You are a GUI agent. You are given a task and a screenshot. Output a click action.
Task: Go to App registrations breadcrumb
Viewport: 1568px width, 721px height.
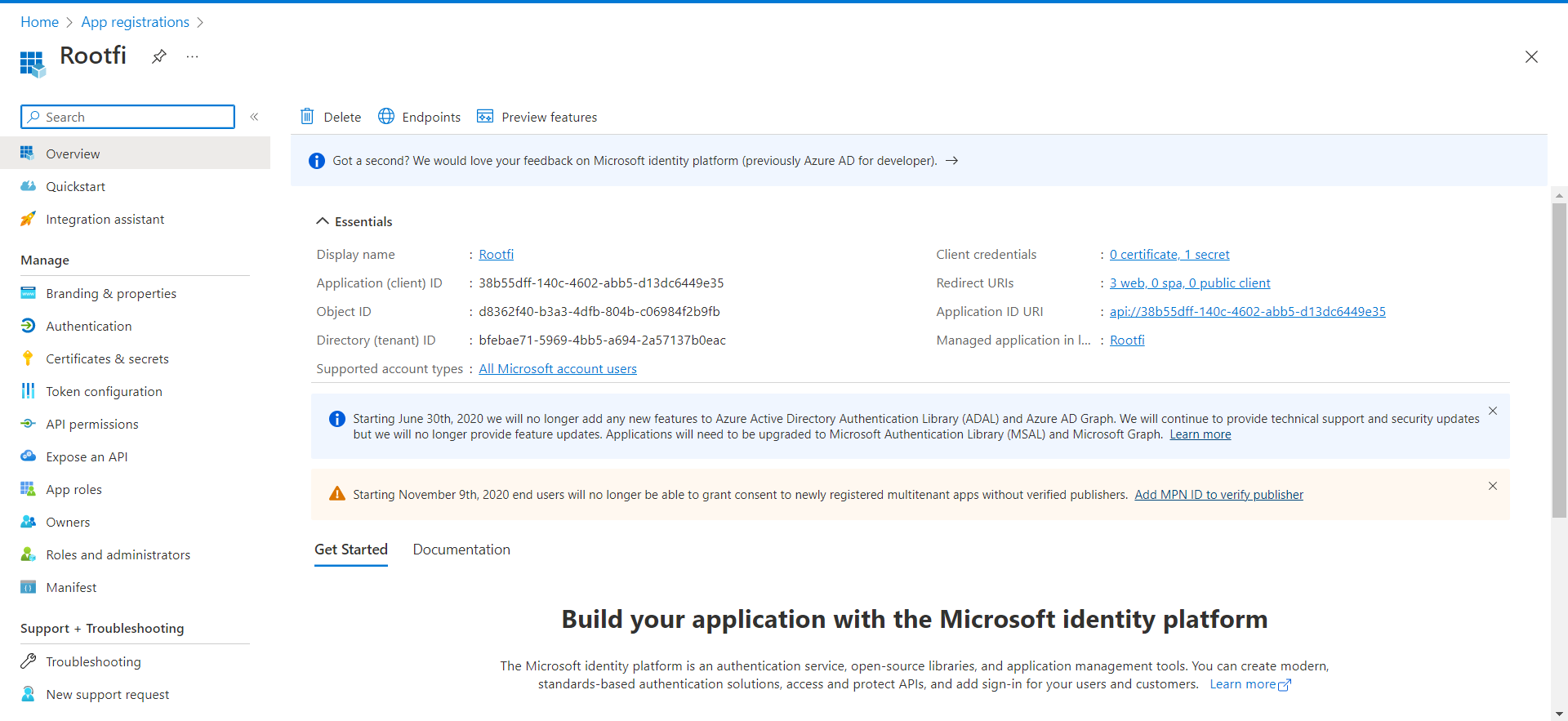[x=135, y=22]
